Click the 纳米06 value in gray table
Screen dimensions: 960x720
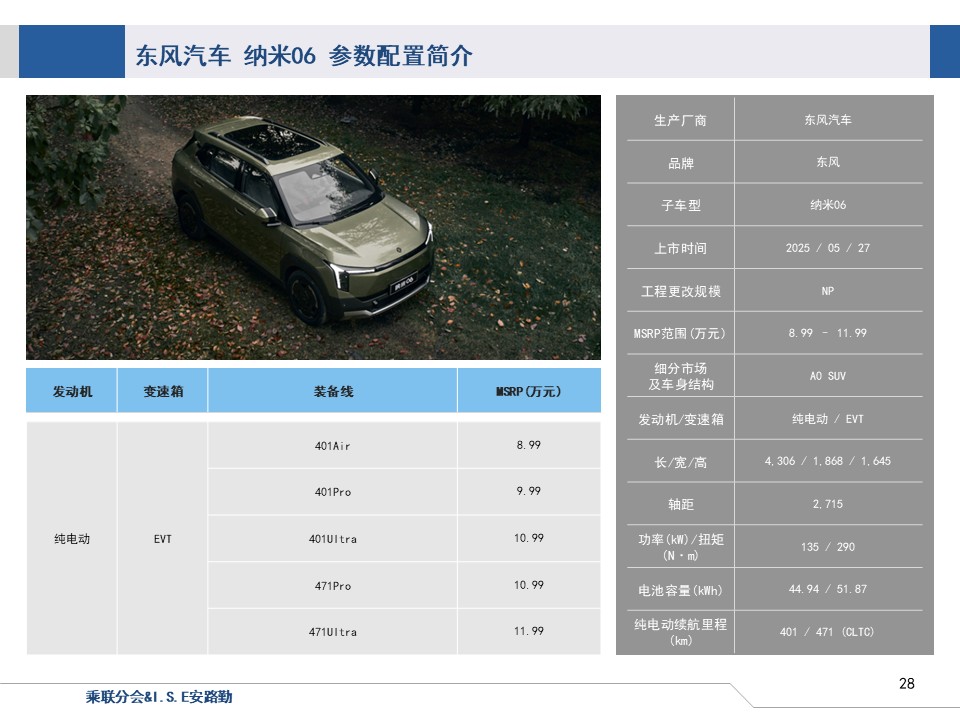[828, 205]
